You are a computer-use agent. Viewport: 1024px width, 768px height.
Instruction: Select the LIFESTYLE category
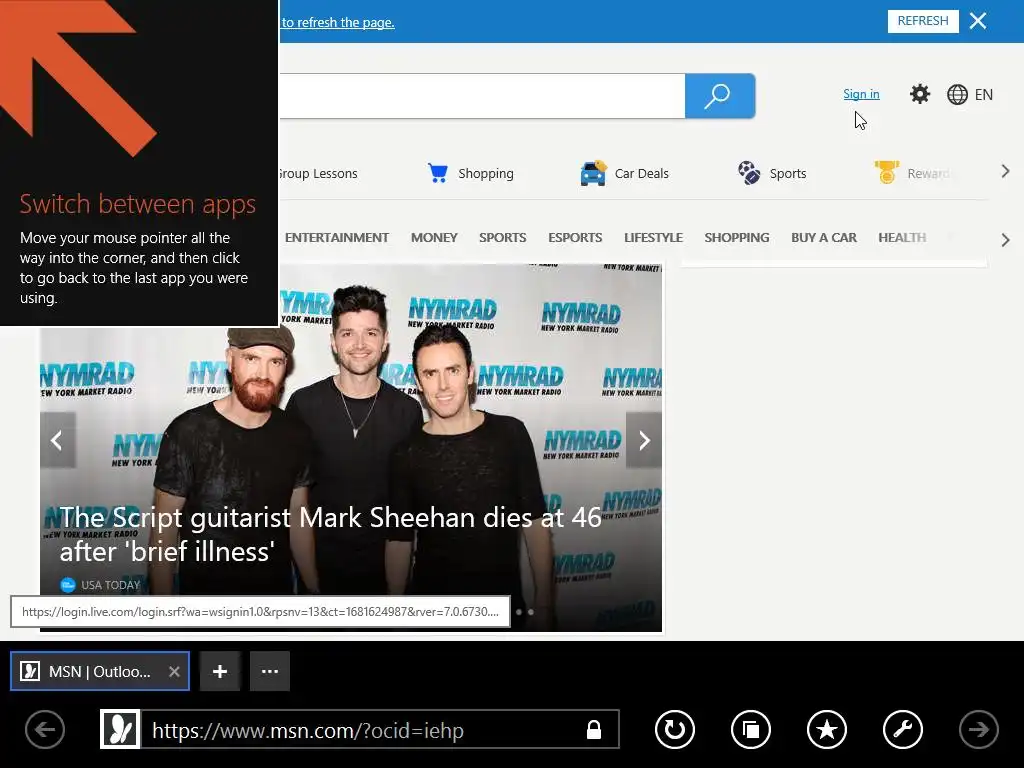(653, 238)
